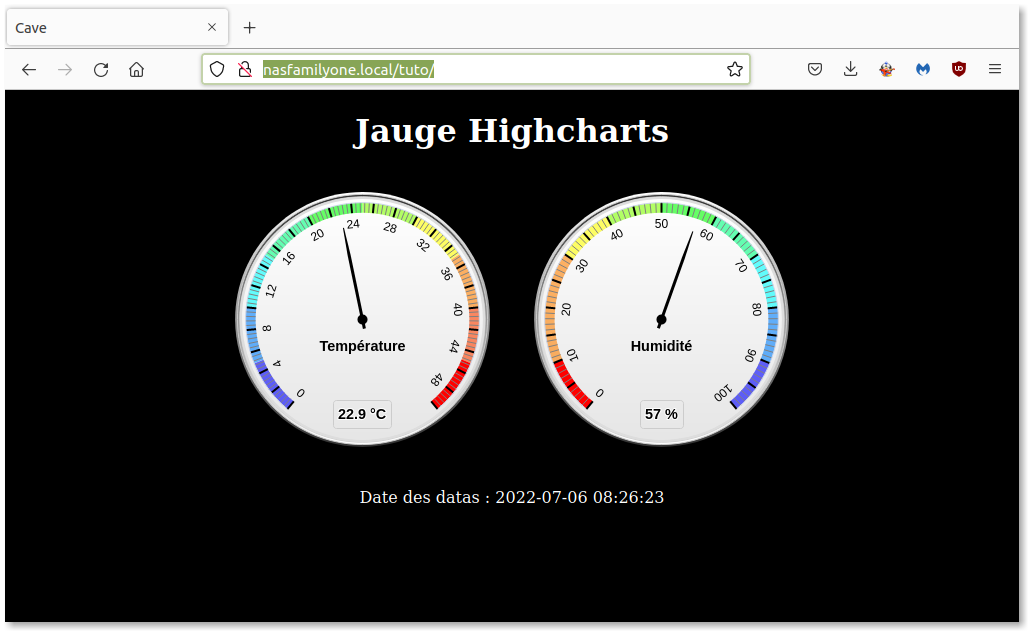Click the 57 % value box
This screenshot has width=1028, height=631.
662,415
